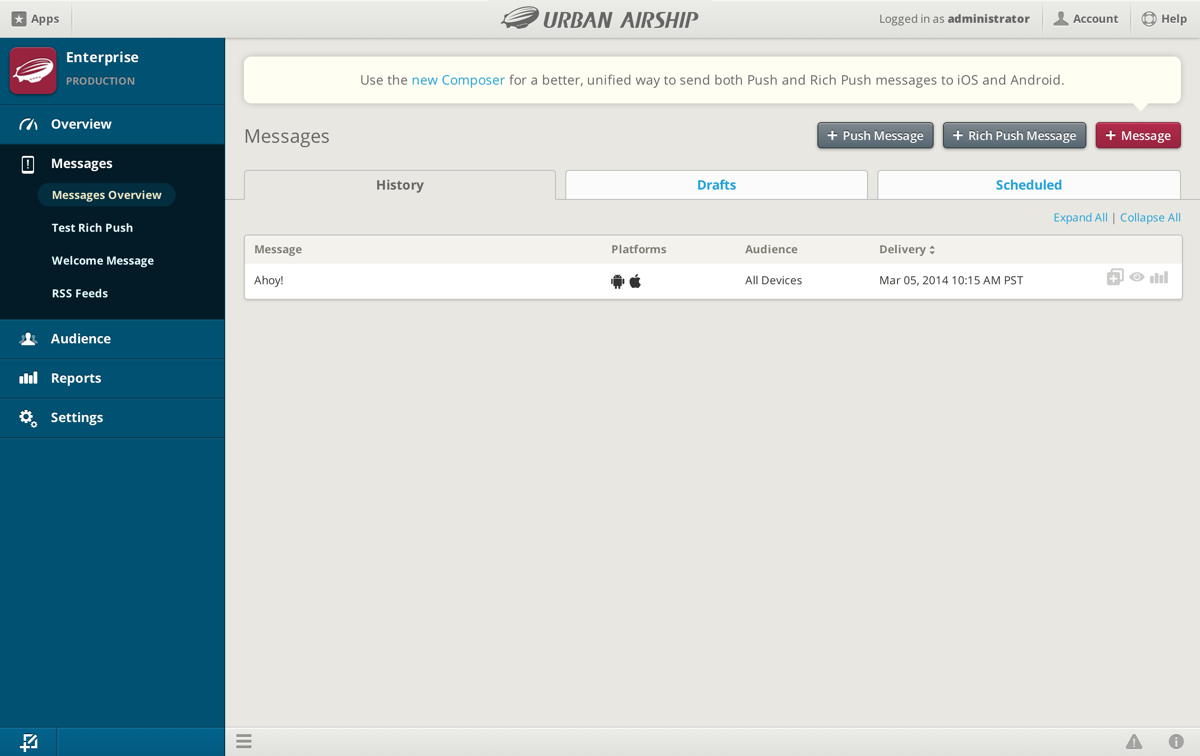Open the Audience section
Viewport: 1200px width, 756px height.
[112, 339]
